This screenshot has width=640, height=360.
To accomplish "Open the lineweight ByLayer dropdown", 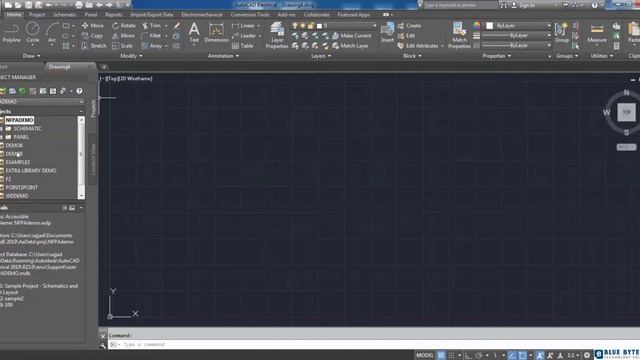I will coord(516,36).
